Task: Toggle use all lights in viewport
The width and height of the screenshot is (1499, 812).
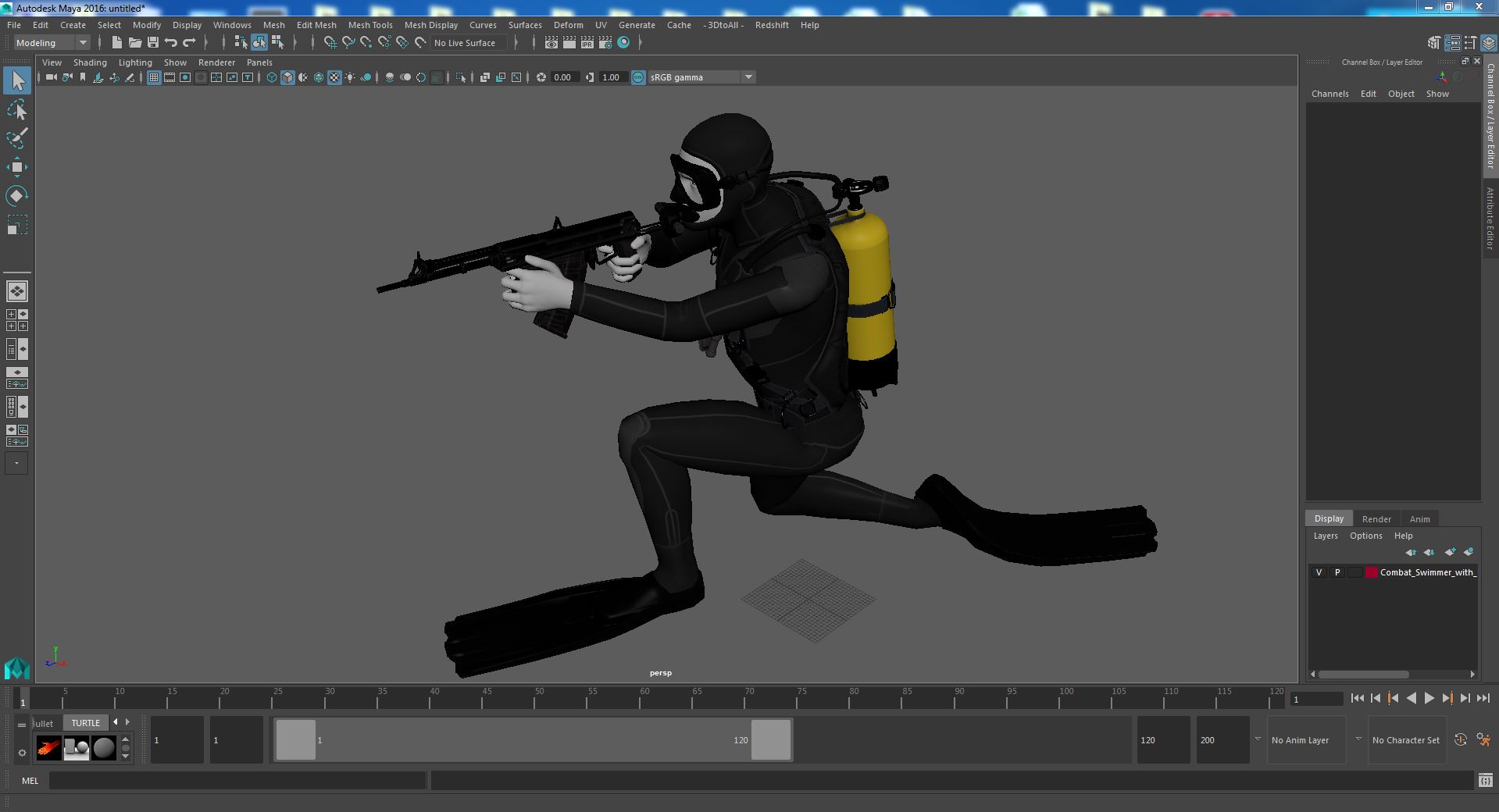Action: [x=350, y=77]
